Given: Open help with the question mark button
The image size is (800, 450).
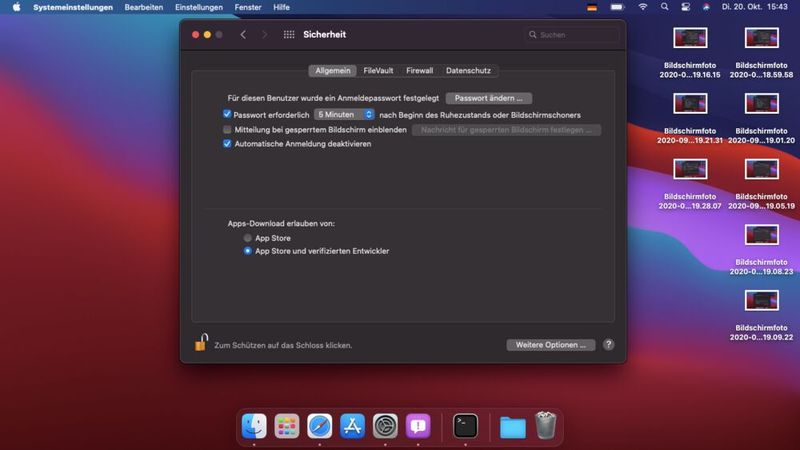Looking at the screenshot, I should pyautogui.click(x=608, y=344).
